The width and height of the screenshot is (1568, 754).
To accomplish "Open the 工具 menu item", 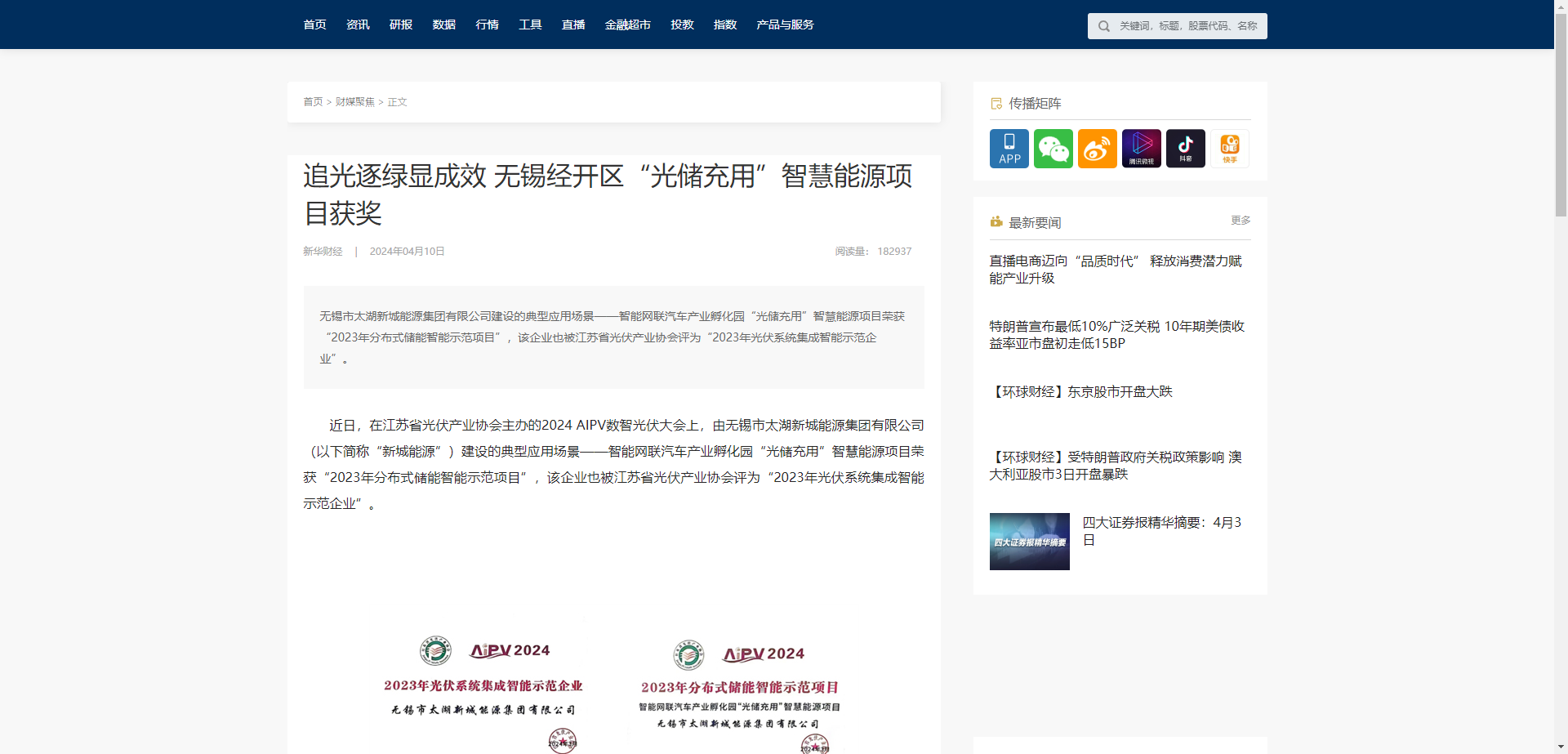I will [x=531, y=25].
